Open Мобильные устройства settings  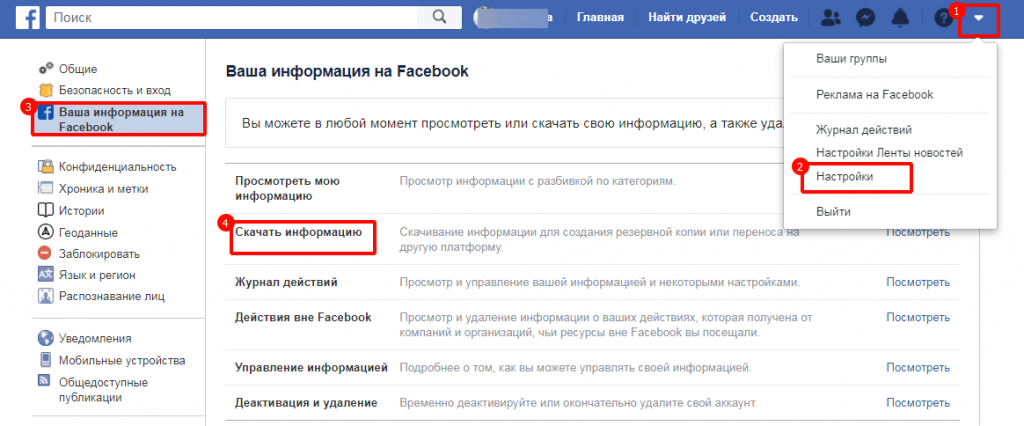coord(122,360)
